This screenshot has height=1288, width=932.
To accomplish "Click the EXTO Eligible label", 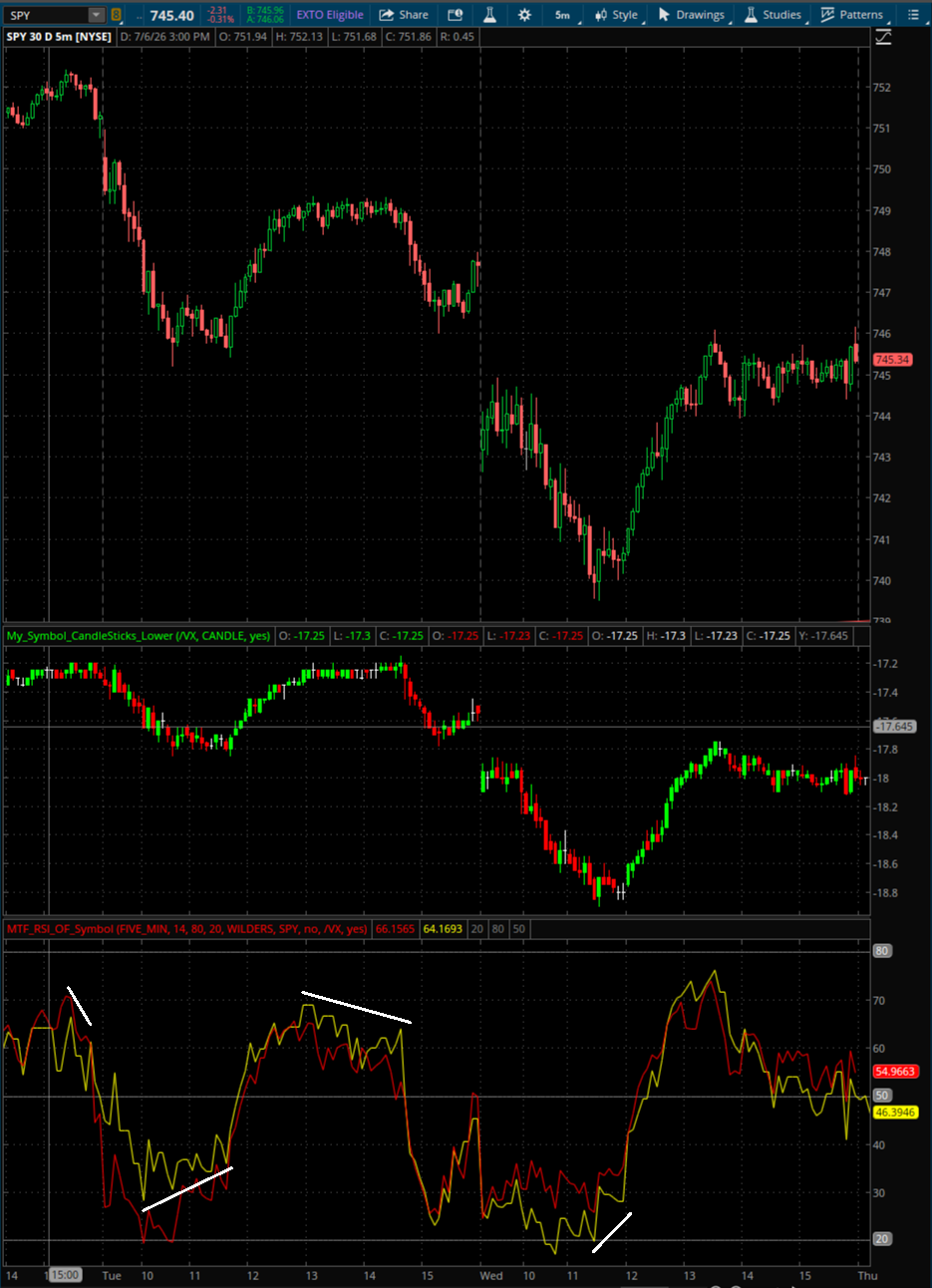I will click(330, 15).
